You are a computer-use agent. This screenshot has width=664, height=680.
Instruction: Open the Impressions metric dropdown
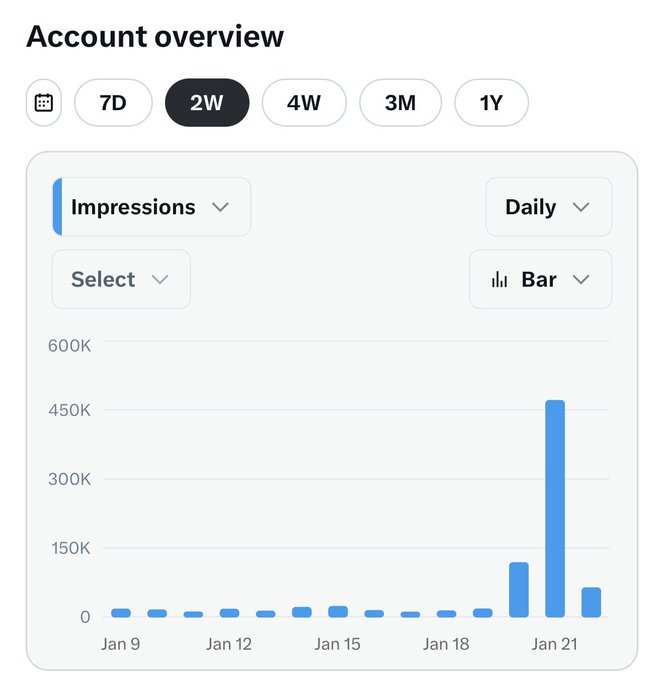tap(152, 207)
